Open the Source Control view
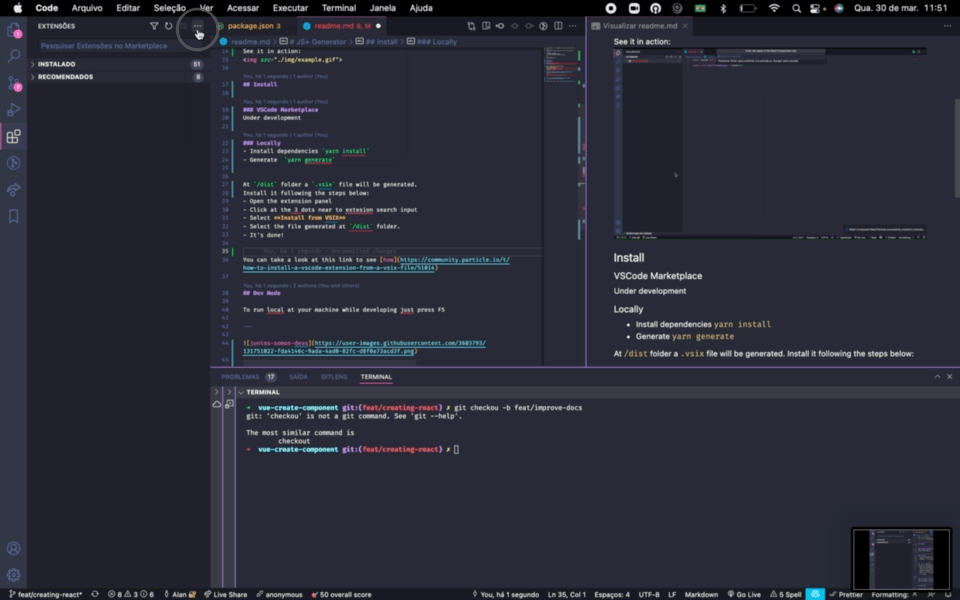The height and width of the screenshot is (600, 960). pyautogui.click(x=13, y=83)
